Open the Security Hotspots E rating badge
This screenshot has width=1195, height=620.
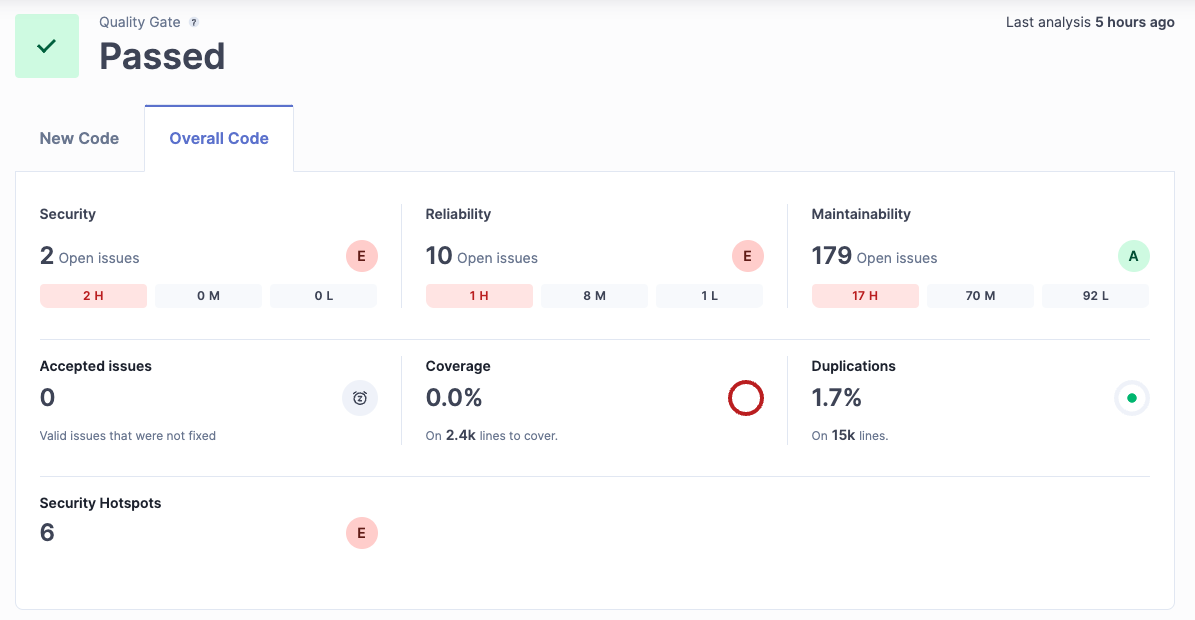362,532
